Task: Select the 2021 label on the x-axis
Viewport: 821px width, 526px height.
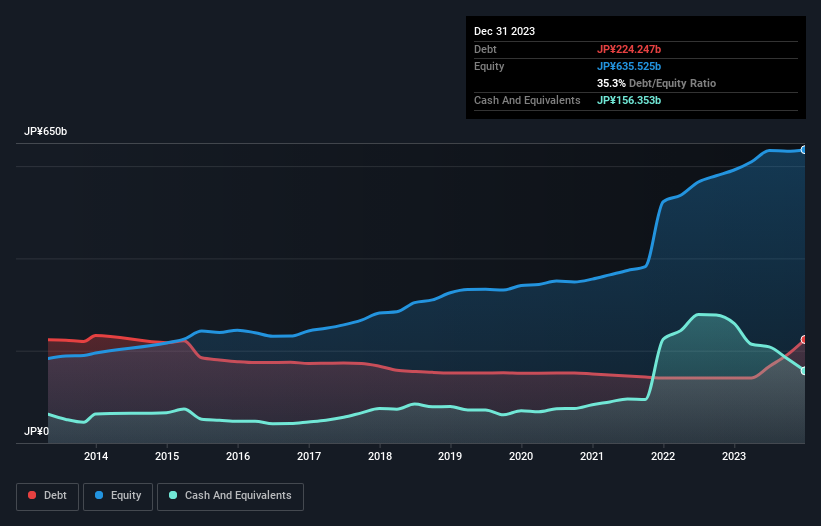Action: 593,457
